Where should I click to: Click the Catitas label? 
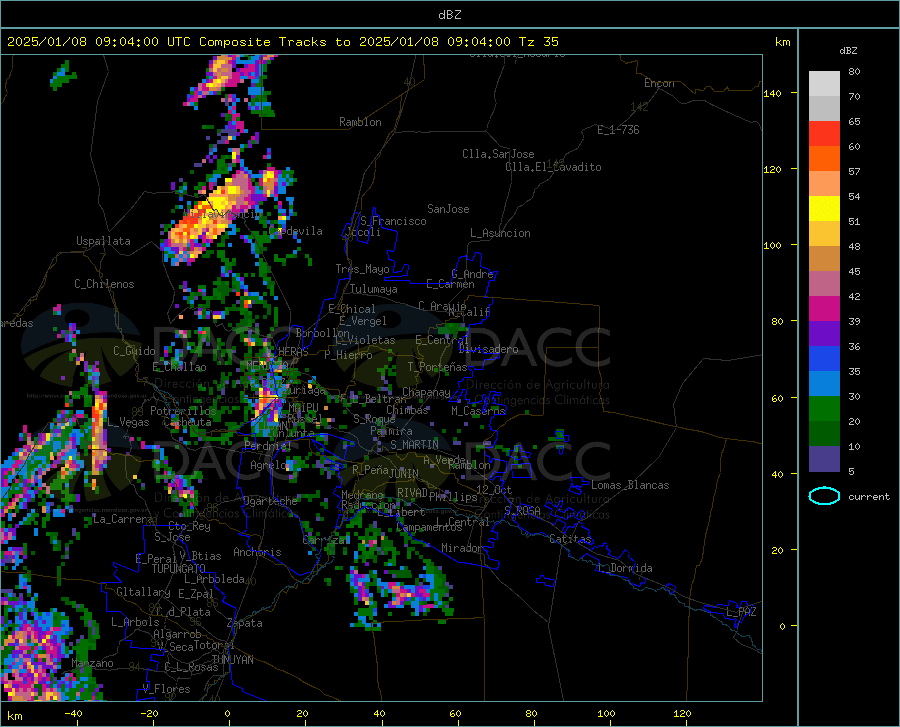click(x=571, y=539)
